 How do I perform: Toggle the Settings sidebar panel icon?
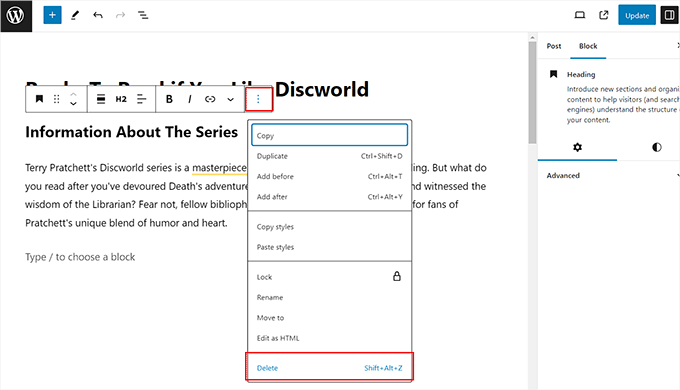pos(669,15)
